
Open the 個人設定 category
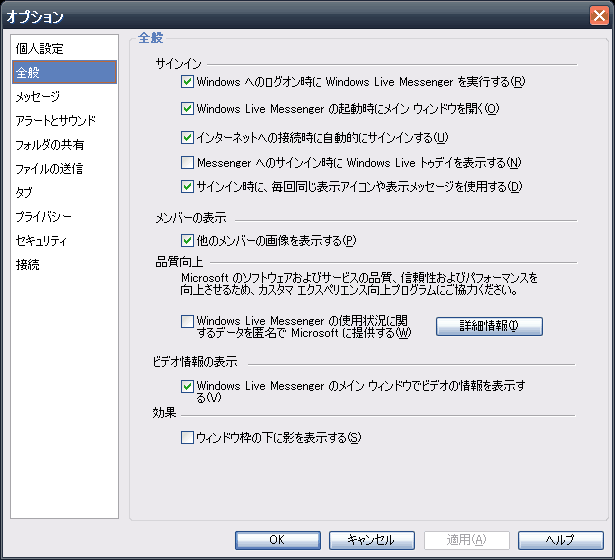point(64,49)
